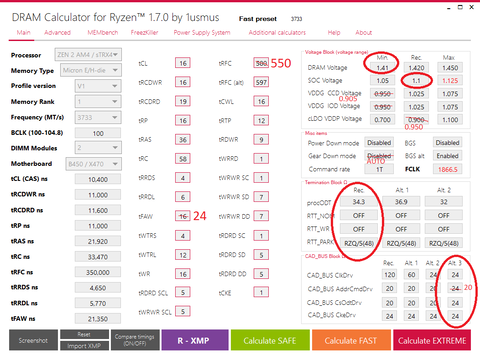Select the tRCDRD value 19 box
This screenshot has width=480, height=360.
coord(183,101)
